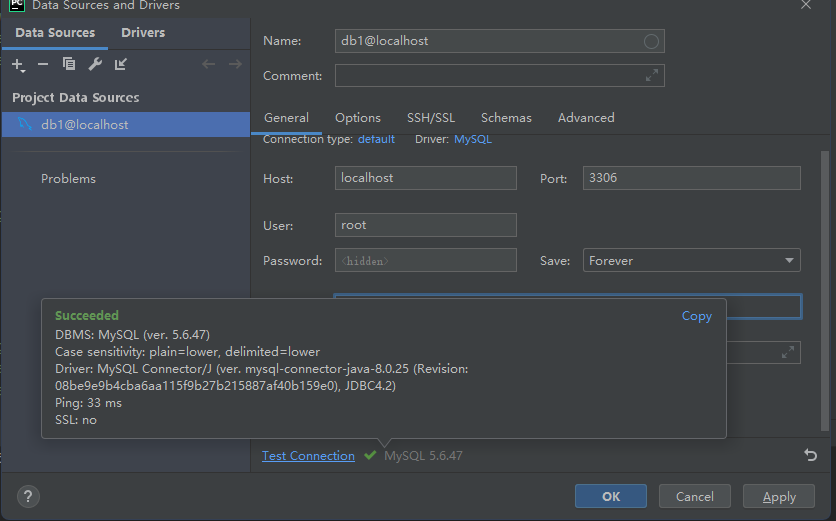Open driver settings with the wrench icon
Image resolution: width=836 pixels, height=521 pixels.
[95, 65]
